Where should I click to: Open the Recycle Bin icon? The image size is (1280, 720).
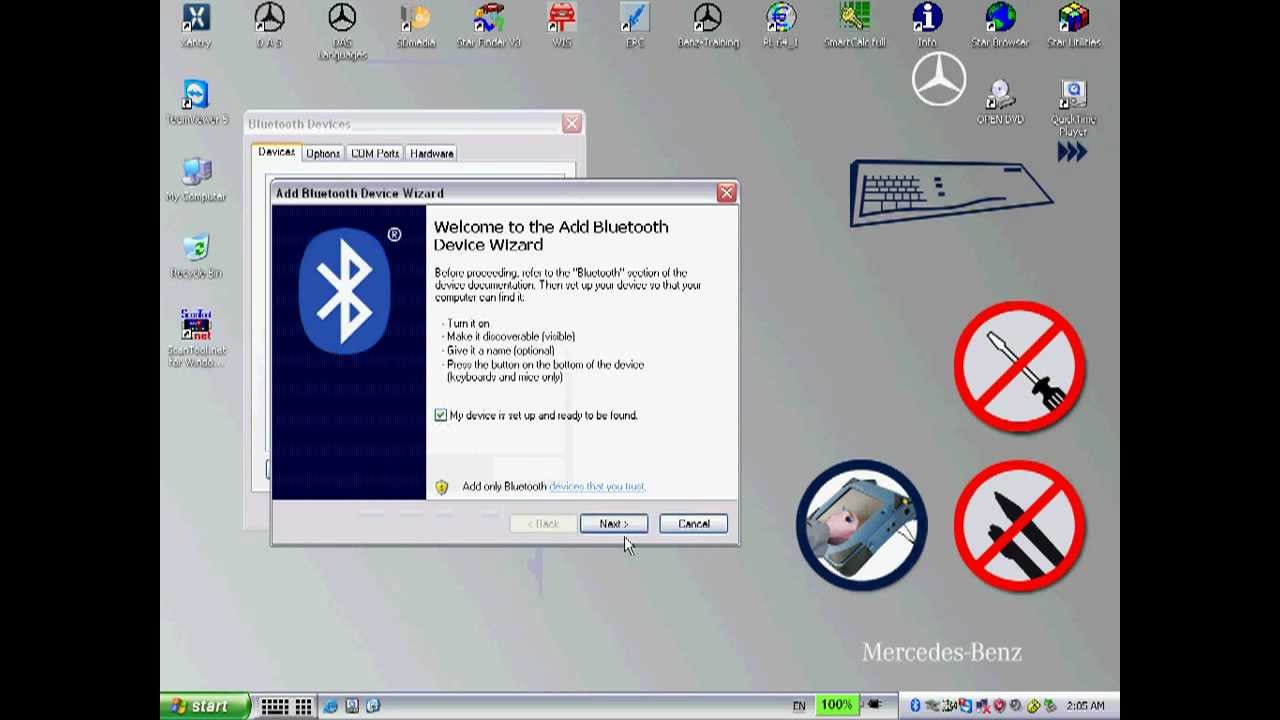(196, 256)
